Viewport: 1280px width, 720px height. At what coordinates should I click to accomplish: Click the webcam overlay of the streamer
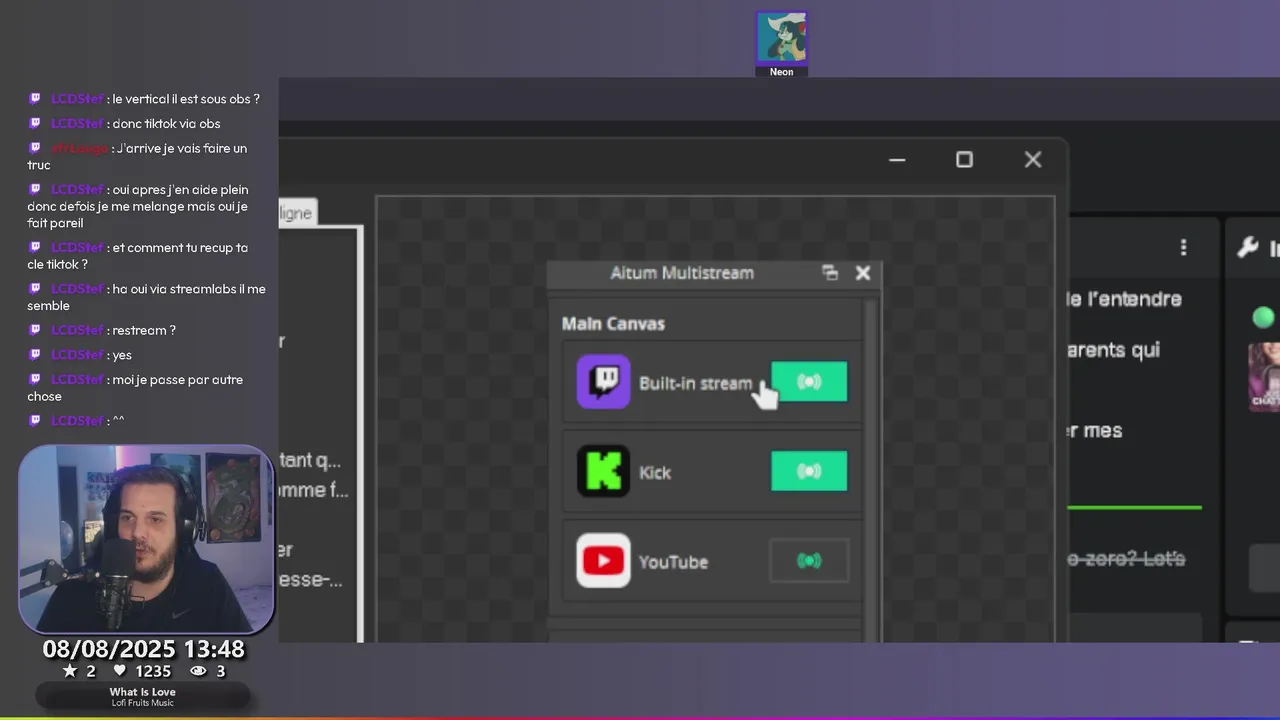point(146,540)
